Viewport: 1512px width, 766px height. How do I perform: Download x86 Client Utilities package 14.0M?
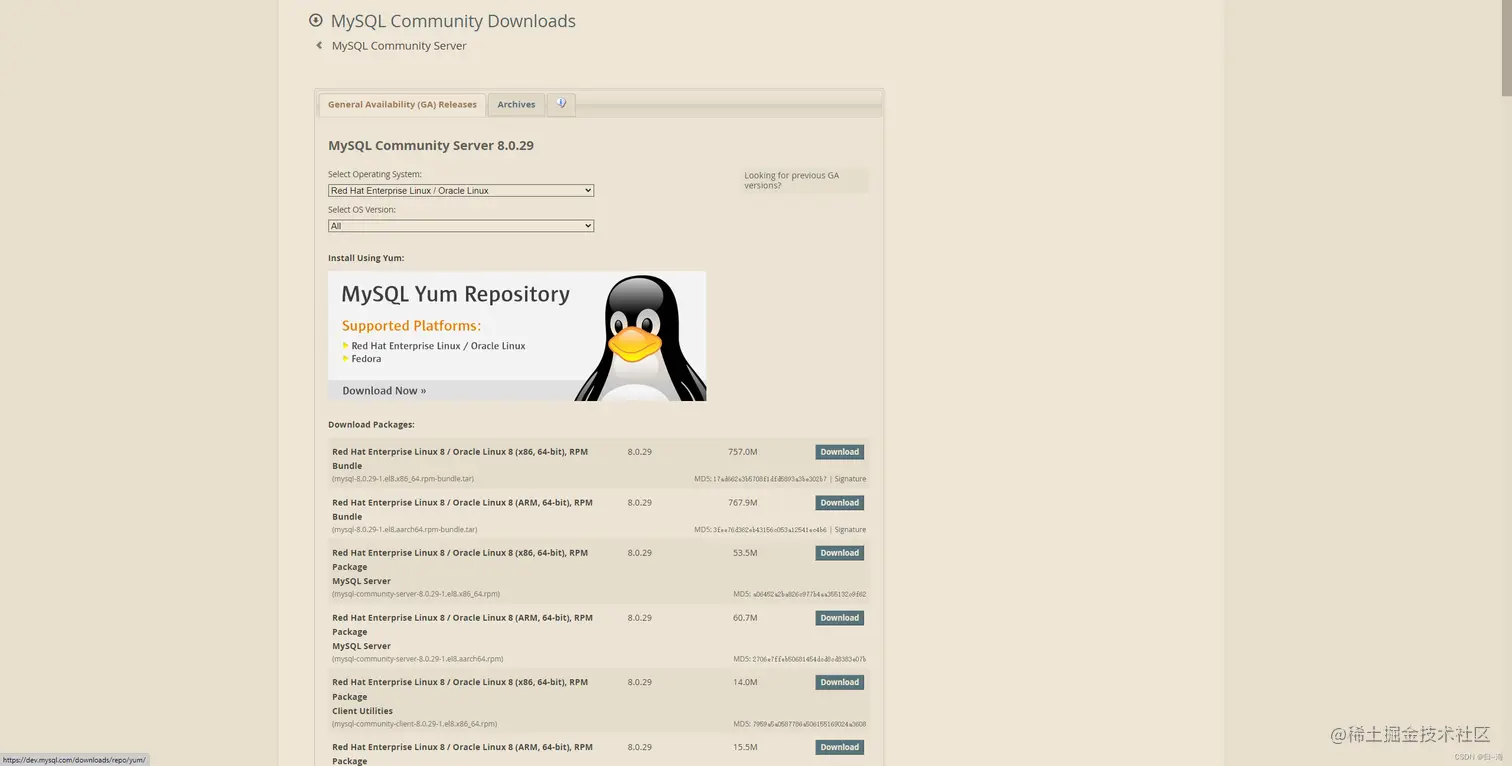pyautogui.click(x=840, y=682)
